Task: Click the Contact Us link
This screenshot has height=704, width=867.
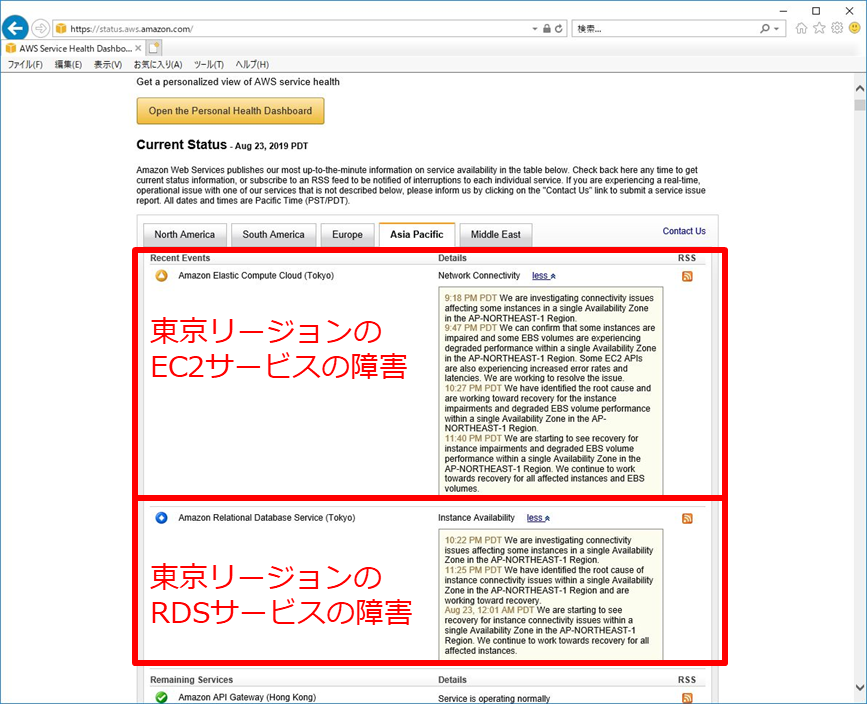Action: [684, 231]
